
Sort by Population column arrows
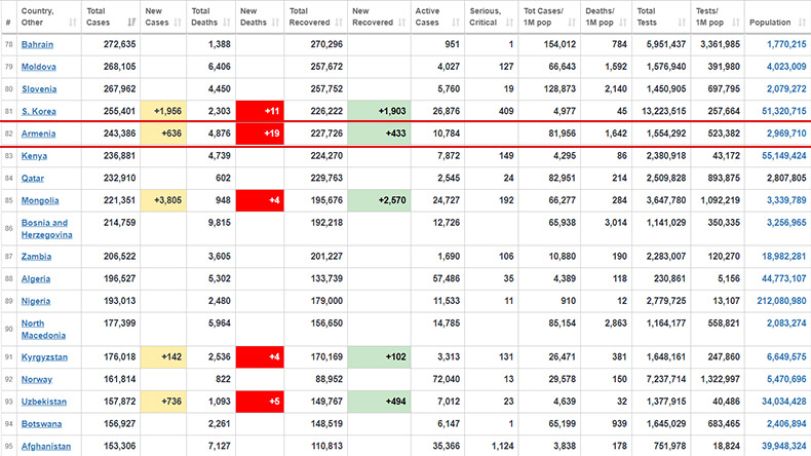(802, 22)
